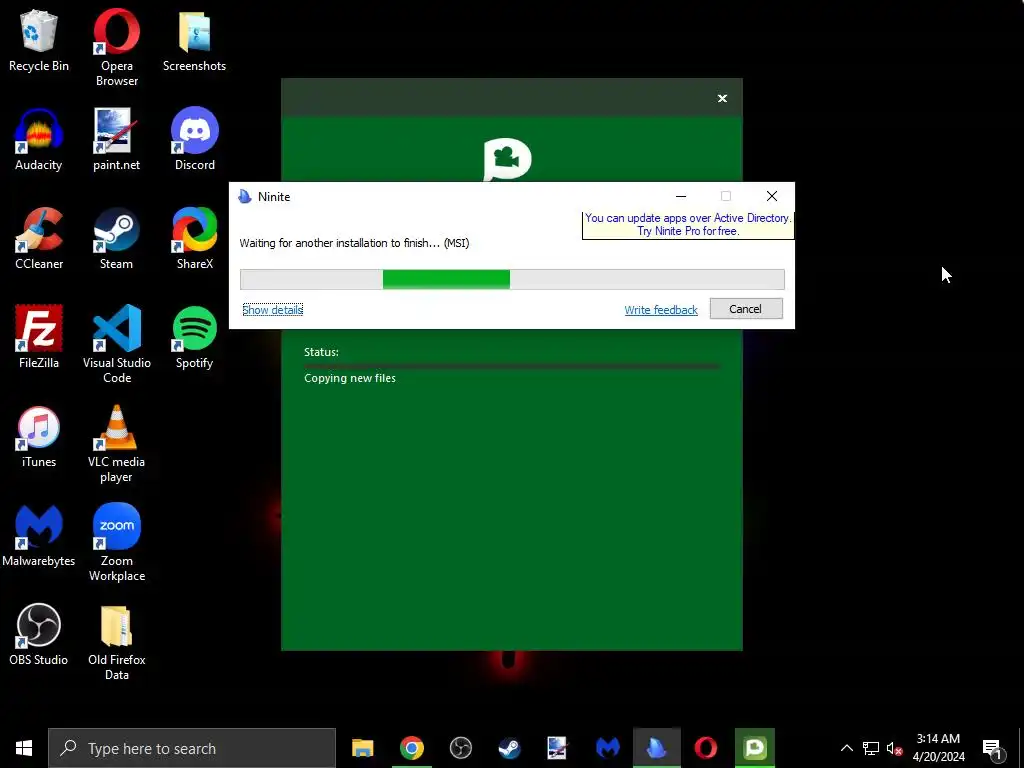The image size is (1024, 768).
Task: Select the OBS Studio desktop shortcut
Action: pos(39,634)
